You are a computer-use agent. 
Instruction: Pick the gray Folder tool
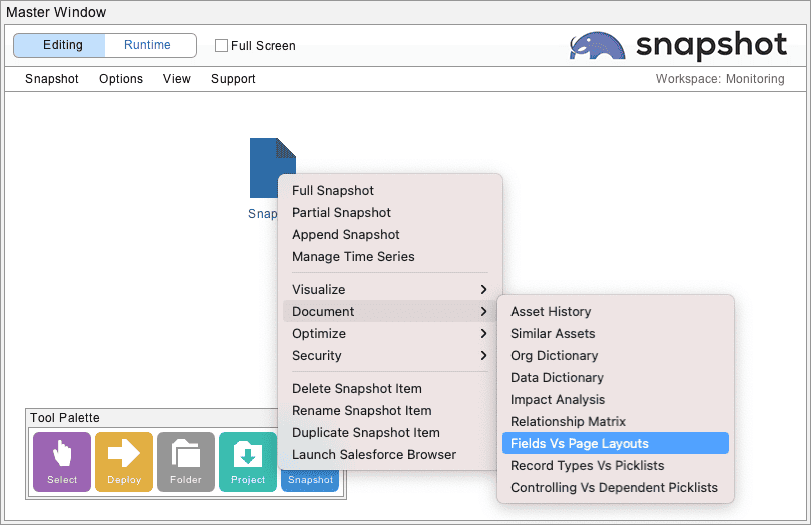click(x=186, y=462)
